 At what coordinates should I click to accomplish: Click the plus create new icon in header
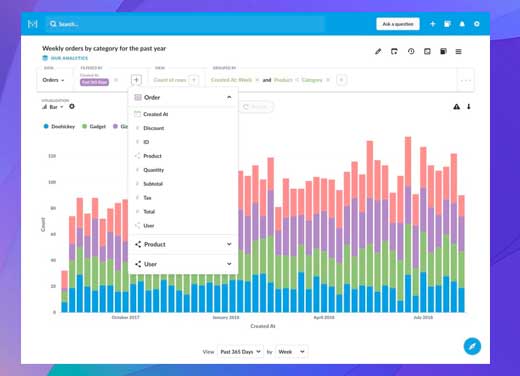click(432, 24)
